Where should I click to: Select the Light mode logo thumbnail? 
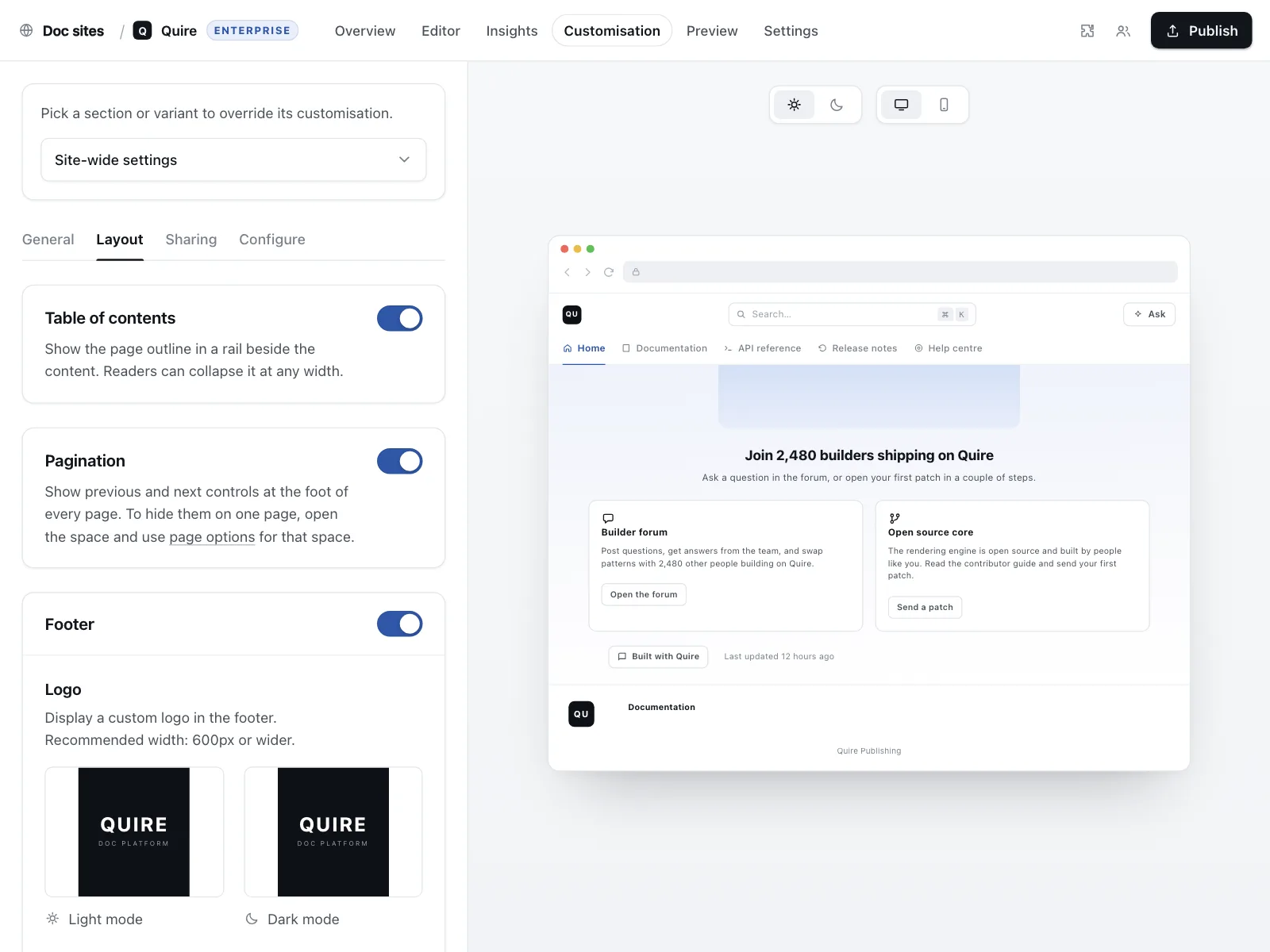(x=134, y=831)
